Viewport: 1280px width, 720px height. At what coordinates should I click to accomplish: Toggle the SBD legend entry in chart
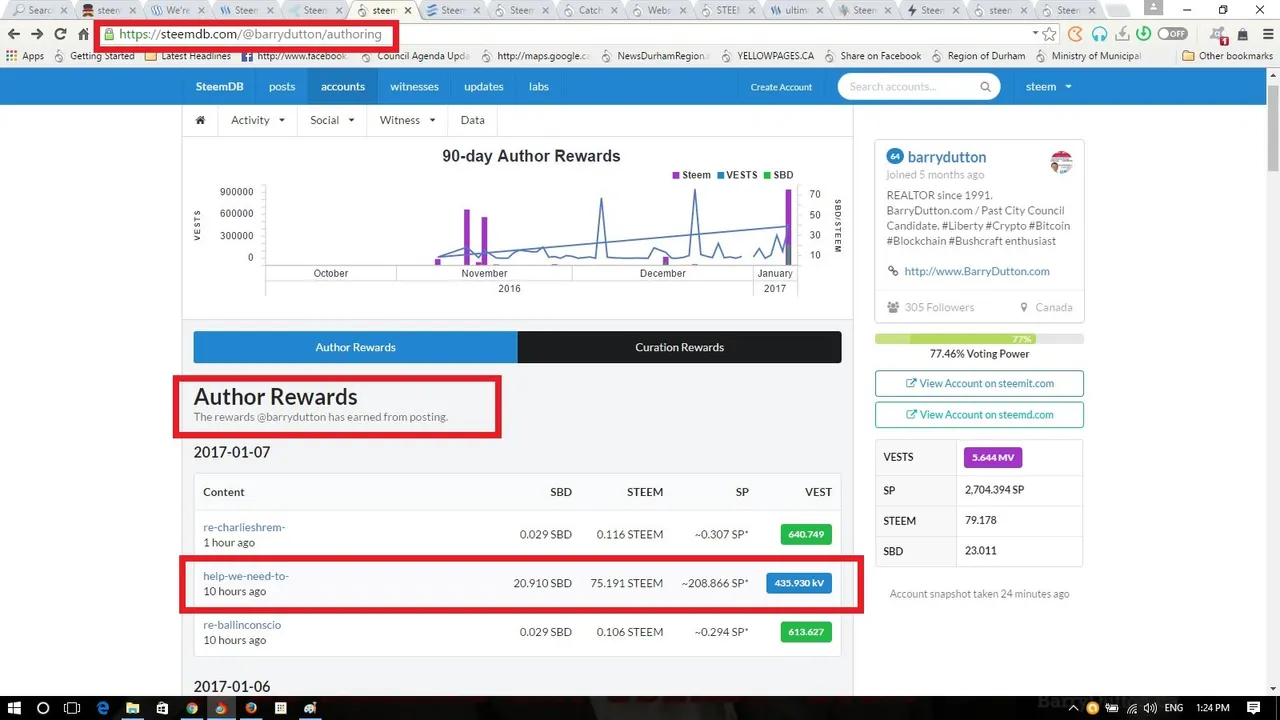click(x=778, y=175)
